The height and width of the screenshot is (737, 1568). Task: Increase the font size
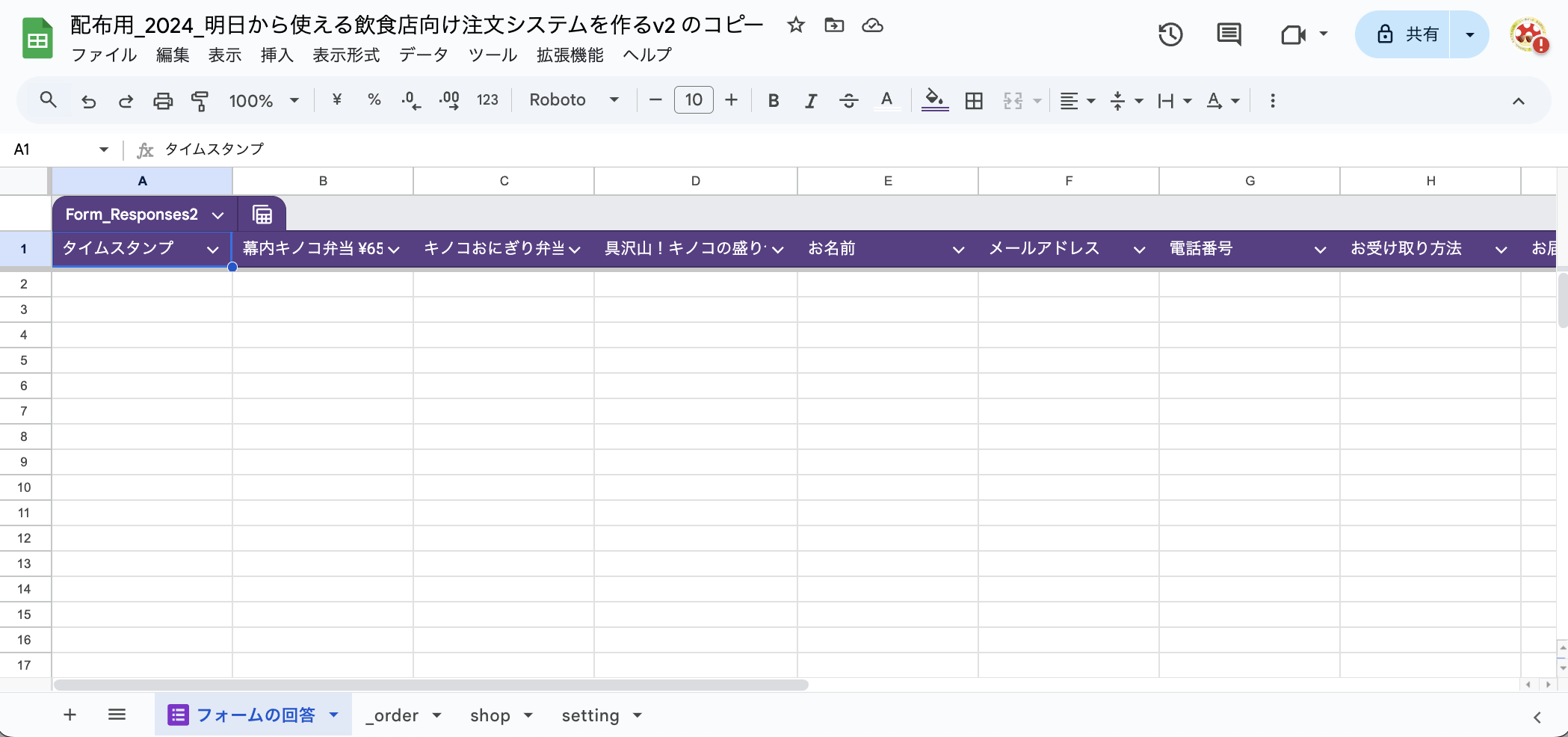tap(732, 100)
